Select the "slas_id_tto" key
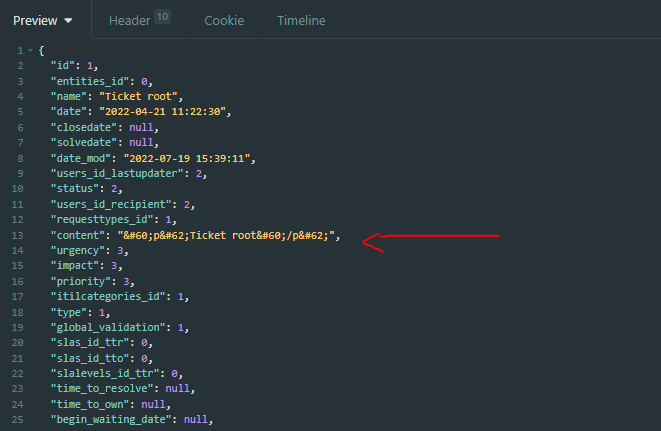 (90, 358)
